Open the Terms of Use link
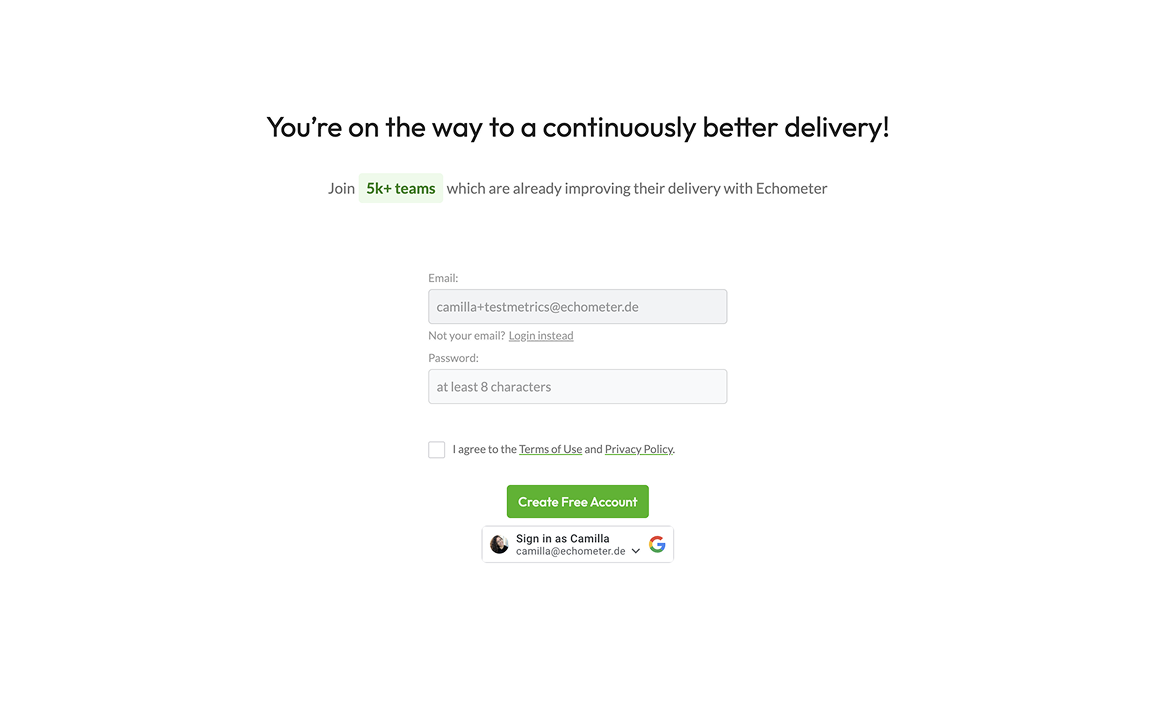Image resolution: width=1166 pixels, height=709 pixels. [x=550, y=449]
